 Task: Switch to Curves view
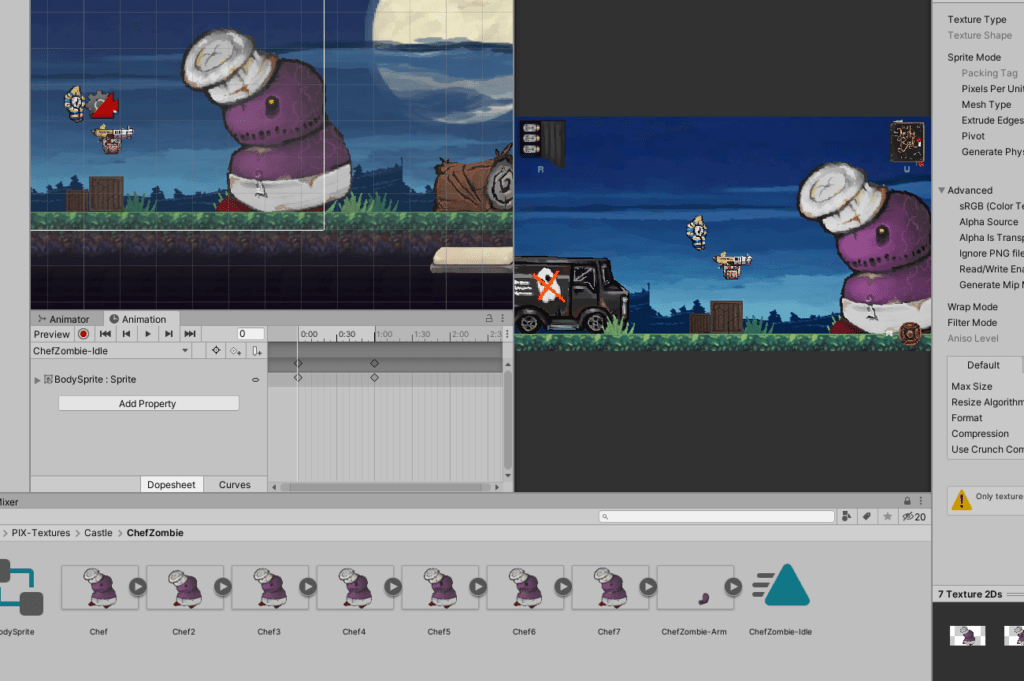click(x=234, y=484)
